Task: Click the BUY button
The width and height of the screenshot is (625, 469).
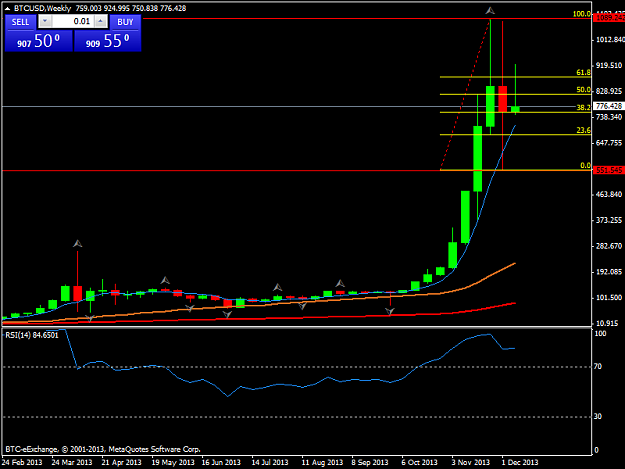Action: 125,22
